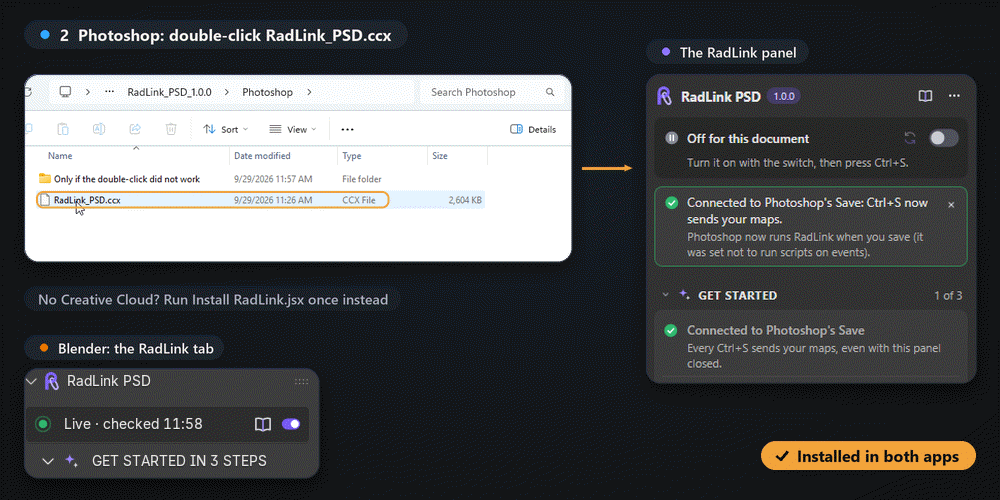The image size is (1000, 500).
Task: Collapse the RadLink PSD panel in Blender
Action: click(32, 381)
